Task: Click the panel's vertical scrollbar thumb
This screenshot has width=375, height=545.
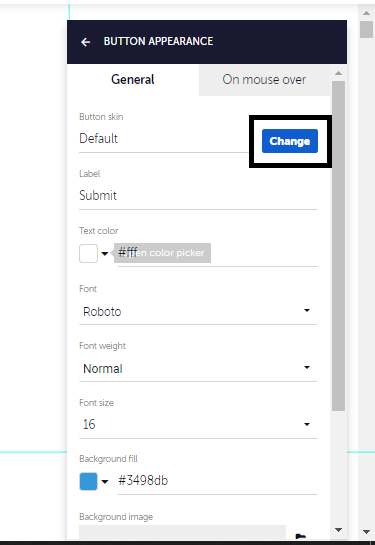Action: 338,246
